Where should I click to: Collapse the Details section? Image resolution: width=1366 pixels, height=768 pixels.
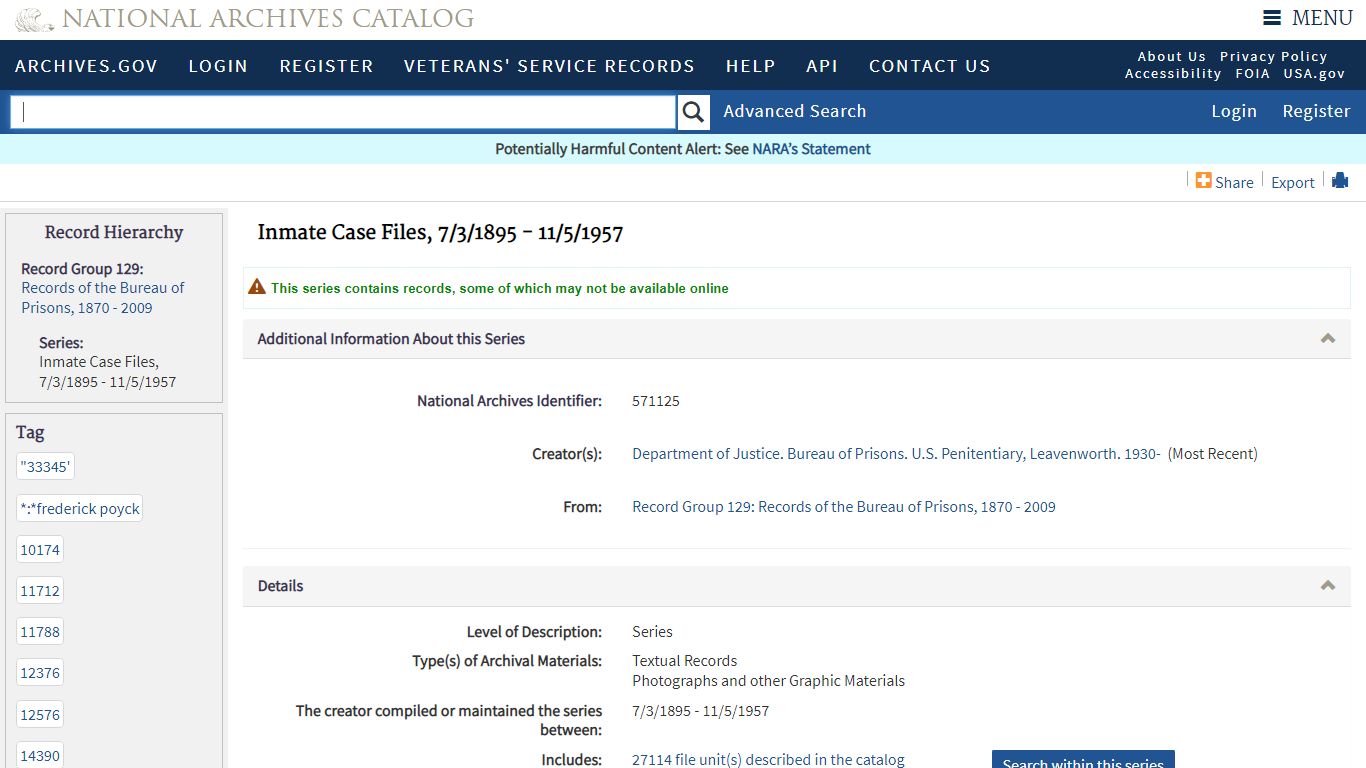(x=1328, y=586)
